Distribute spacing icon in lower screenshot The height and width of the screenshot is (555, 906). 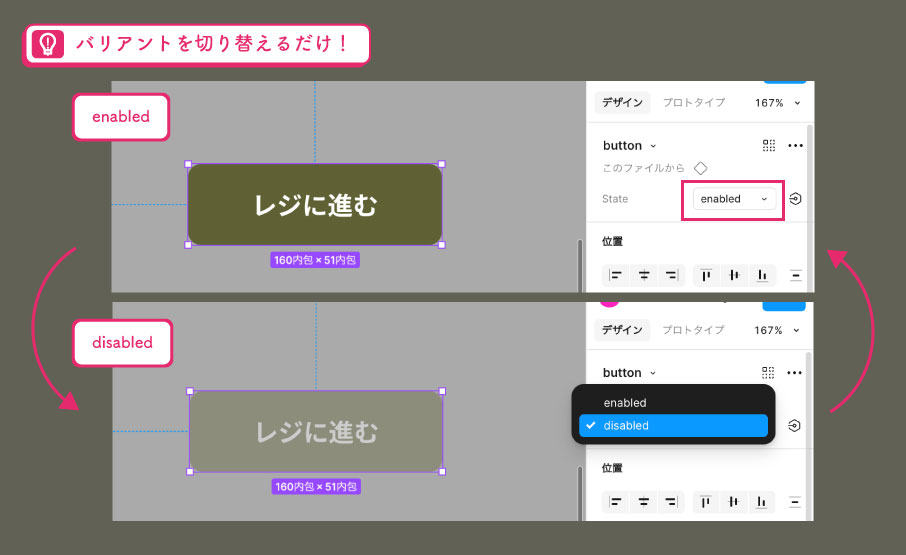795,502
